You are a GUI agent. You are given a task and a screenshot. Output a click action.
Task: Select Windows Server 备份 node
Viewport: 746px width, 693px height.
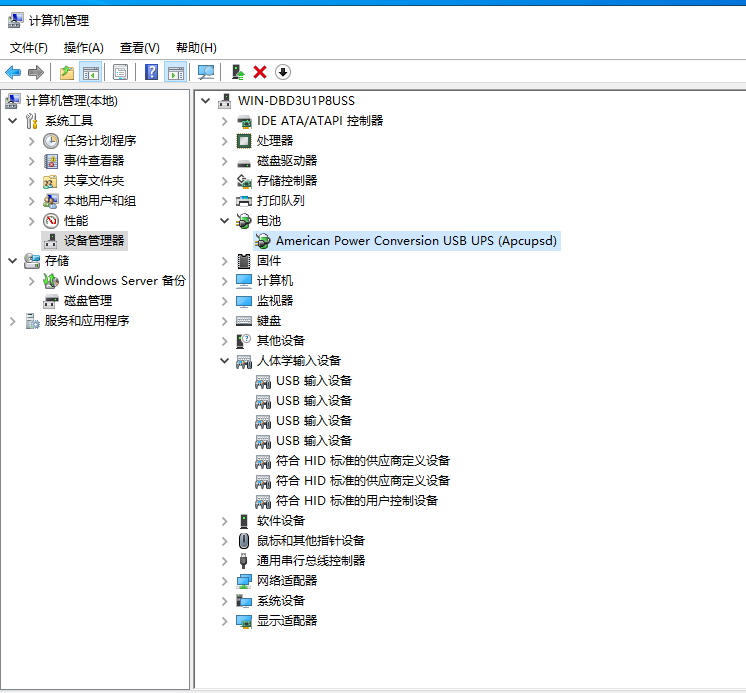click(125, 281)
